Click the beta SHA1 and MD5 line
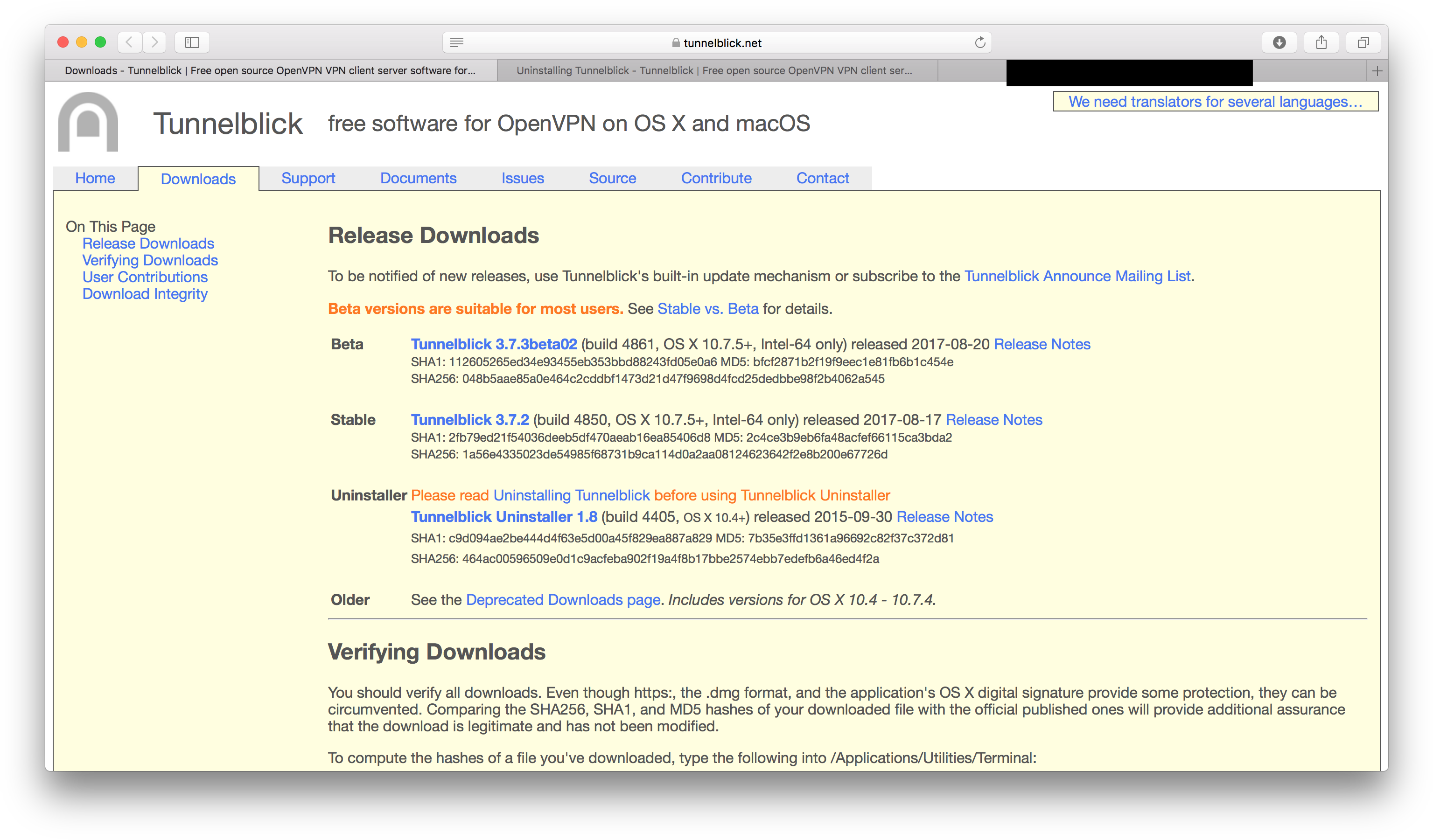The height and width of the screenshot is (840, 1433). click(x=682, y=362)
